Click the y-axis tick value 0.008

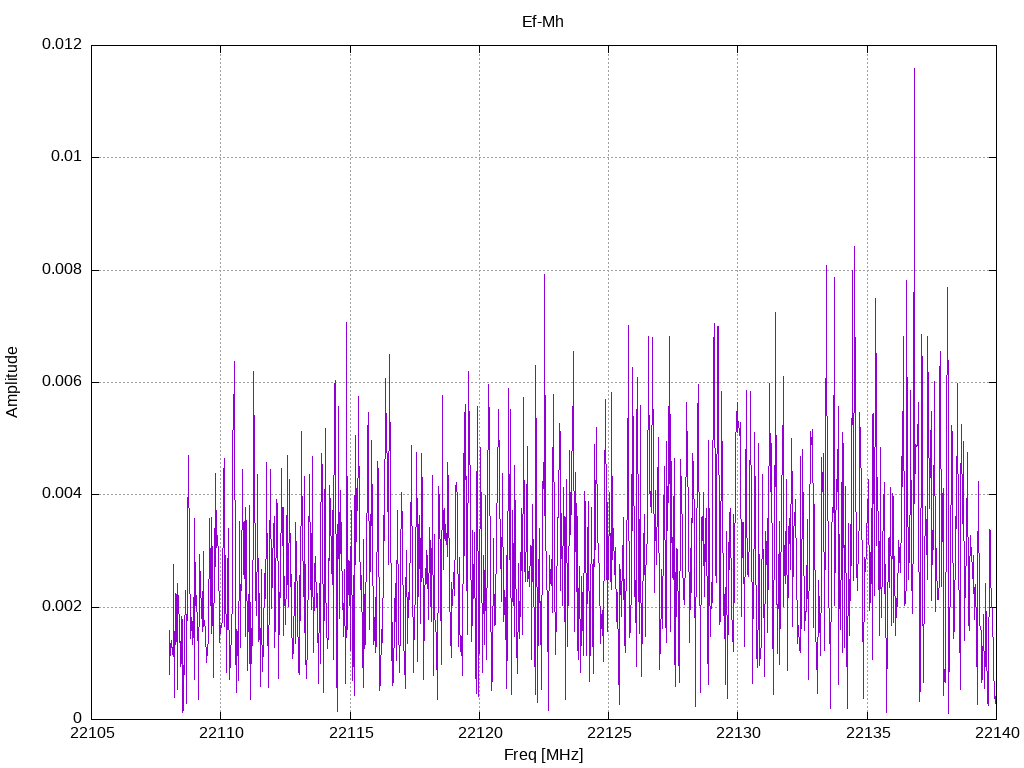pyautogui.click(x=62, y=269)
